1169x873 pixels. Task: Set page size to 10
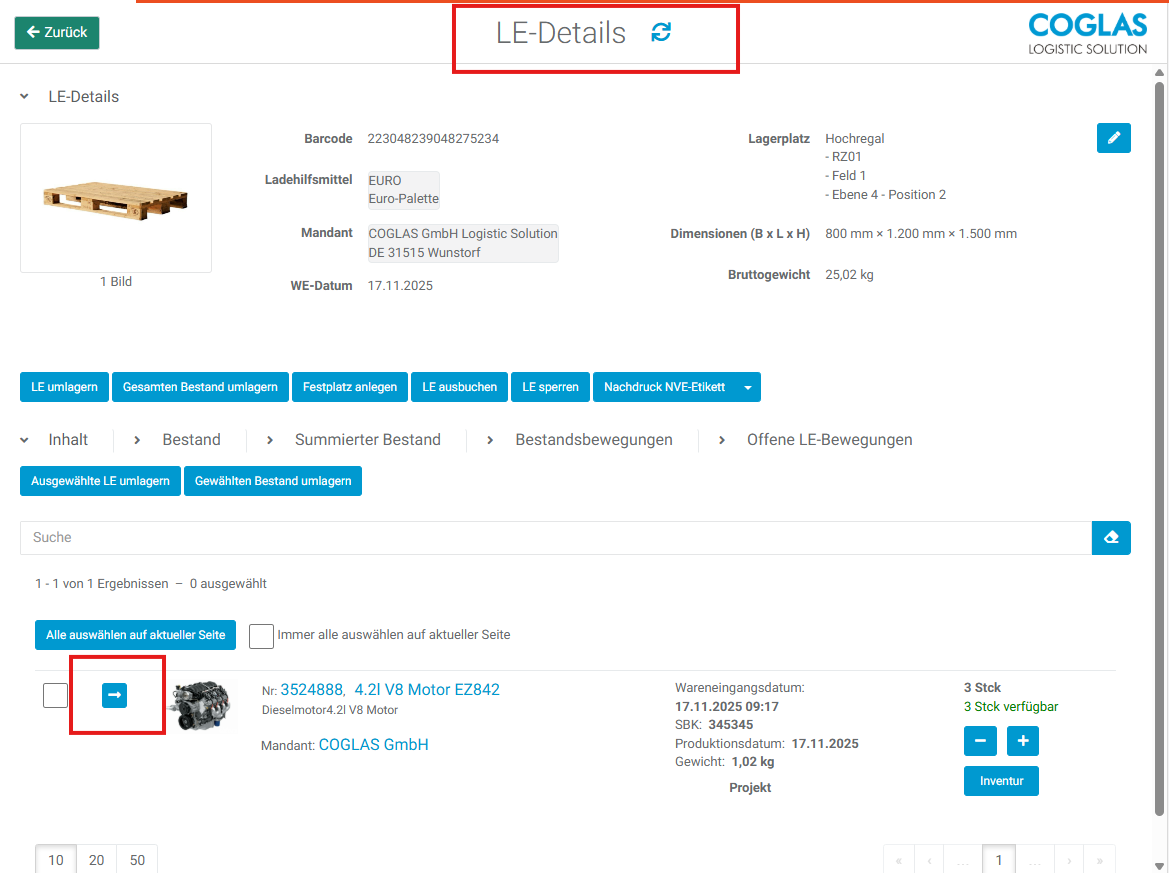click(x=56, y=860)
